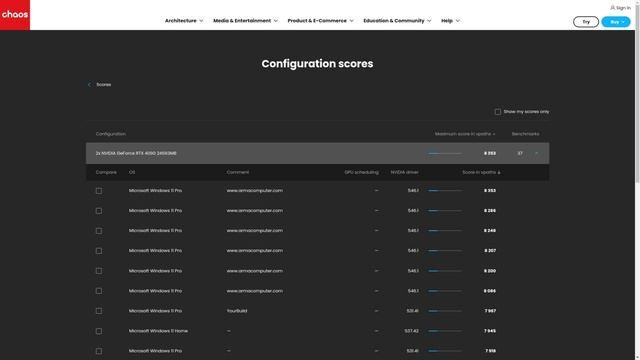Click the 8 086 score value
The height and width of the screenshot is (360, 640).
pyautogui.click(x=490, y=291)
